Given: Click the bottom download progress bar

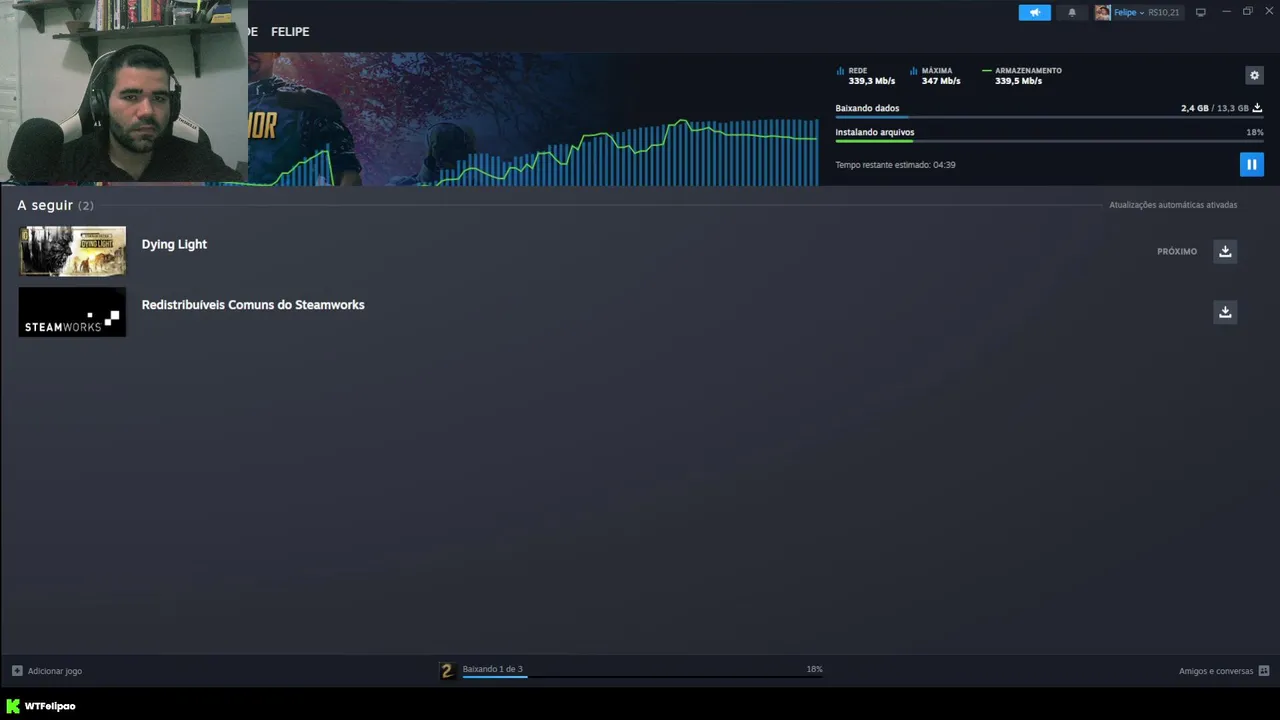Looking at the screenshot, I should tap(643, 677).
